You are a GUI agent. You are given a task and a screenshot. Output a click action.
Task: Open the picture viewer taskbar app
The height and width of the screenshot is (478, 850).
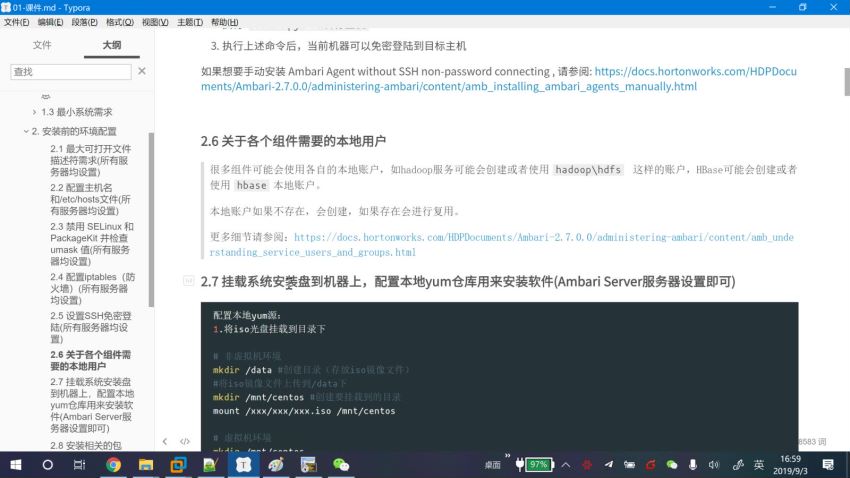pos(308,465)
